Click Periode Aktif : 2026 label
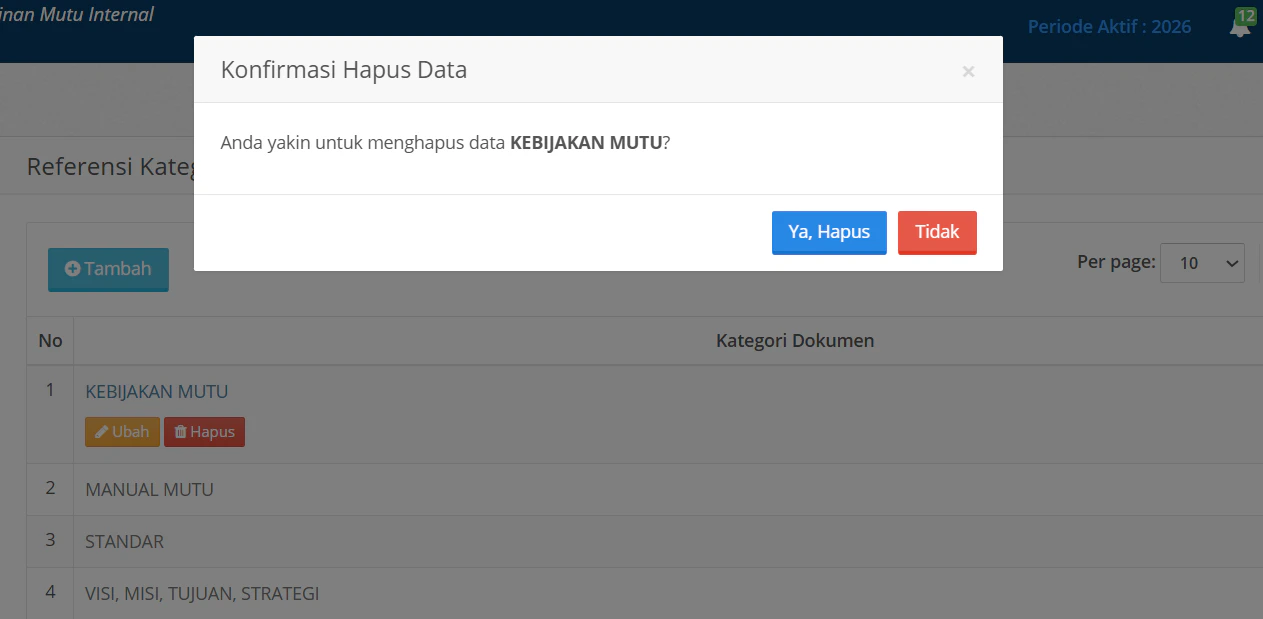The height and width of the screenshot is (619, 1263). coord(1109,27)
